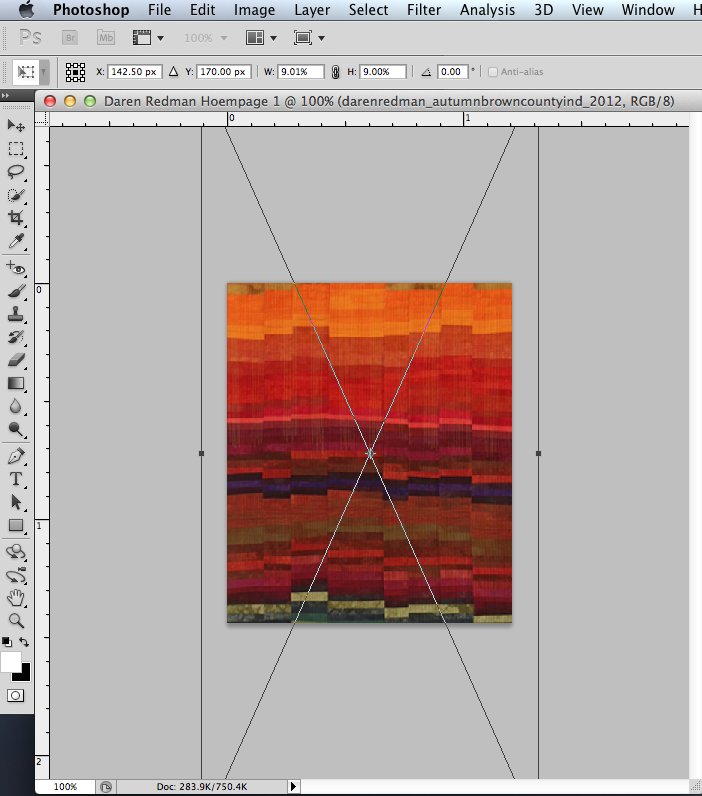Screen dimensions: 702x796
Task: Open the 3D menu
Action: tap(544, 10)
